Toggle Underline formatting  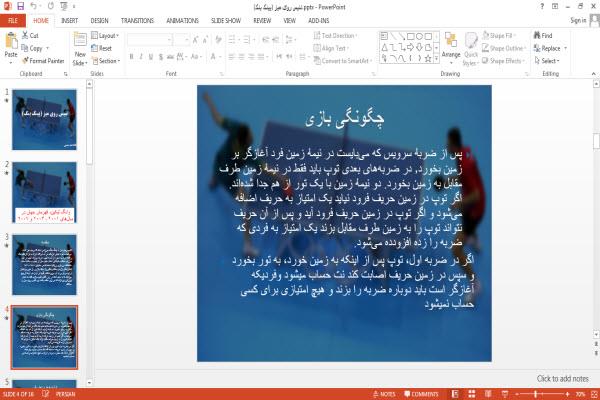coord(151,57)
